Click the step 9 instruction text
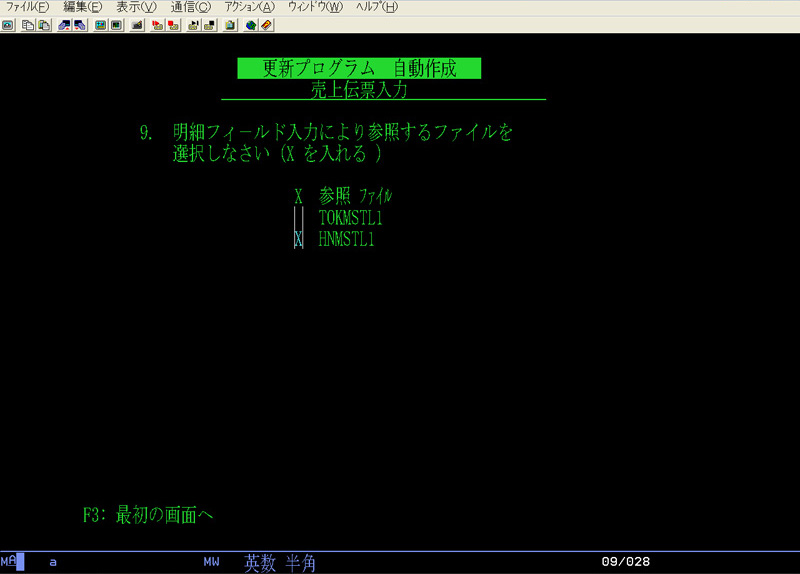Viewport: 800px width, 574px height. point(327,143)
